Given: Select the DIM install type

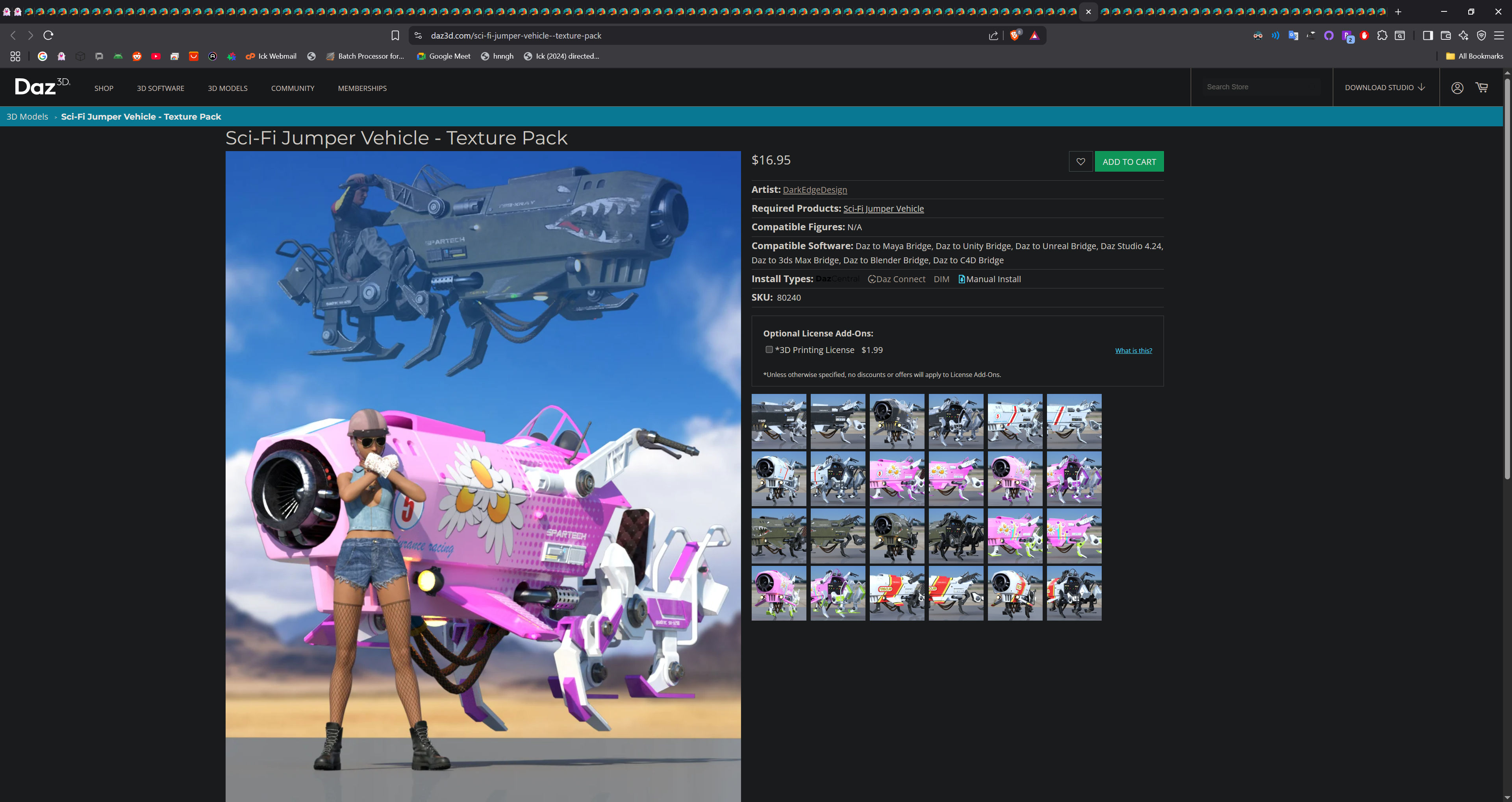Looking at the screenshot, I should 941,279.
